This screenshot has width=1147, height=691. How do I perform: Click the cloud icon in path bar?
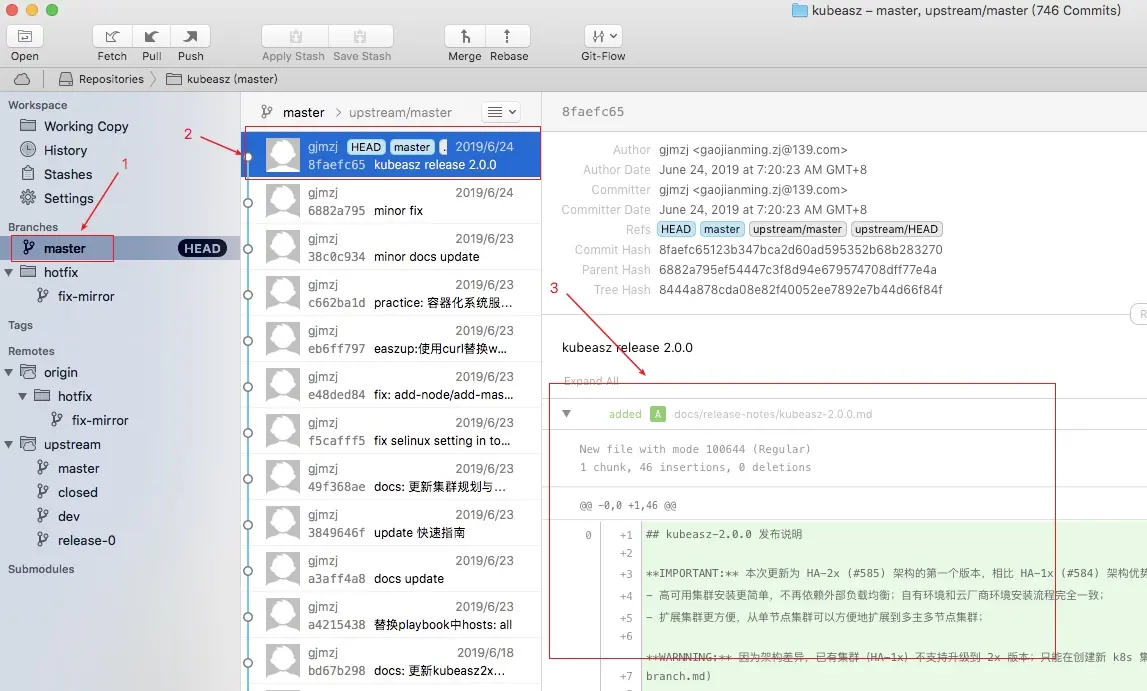click(22, 79)
